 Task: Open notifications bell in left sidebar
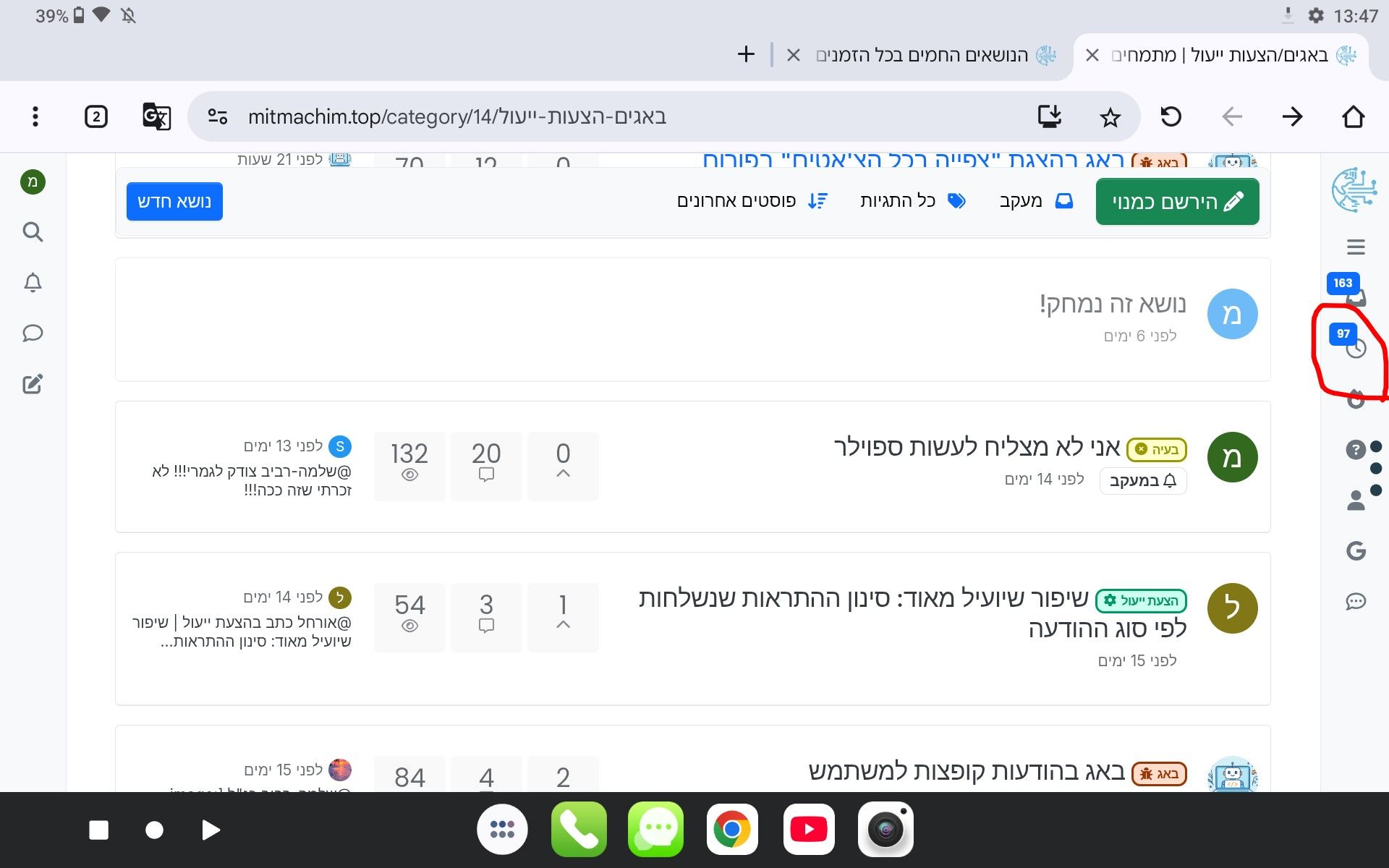coord(33,283)
